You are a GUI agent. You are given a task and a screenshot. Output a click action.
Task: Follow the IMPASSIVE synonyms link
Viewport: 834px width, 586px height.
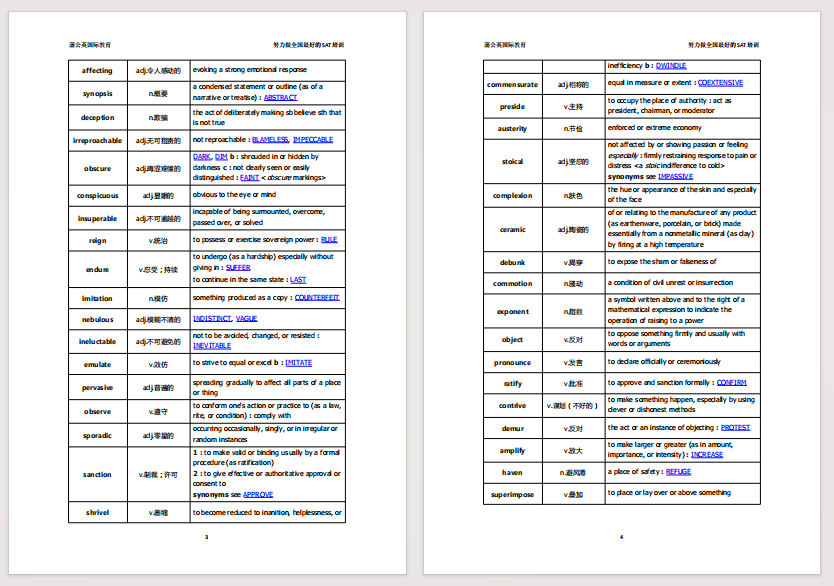[675, 176]
